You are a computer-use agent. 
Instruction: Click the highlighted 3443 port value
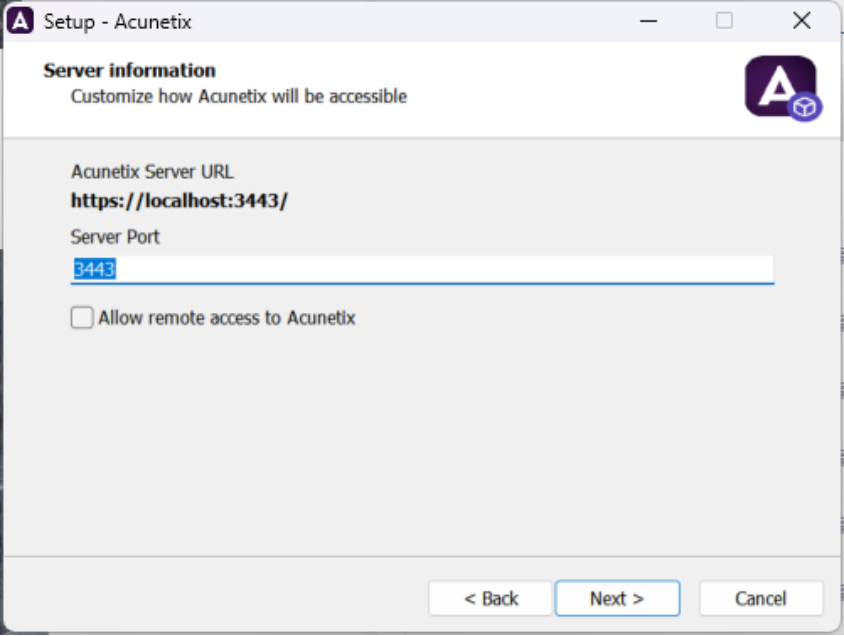tap(95, 269)
